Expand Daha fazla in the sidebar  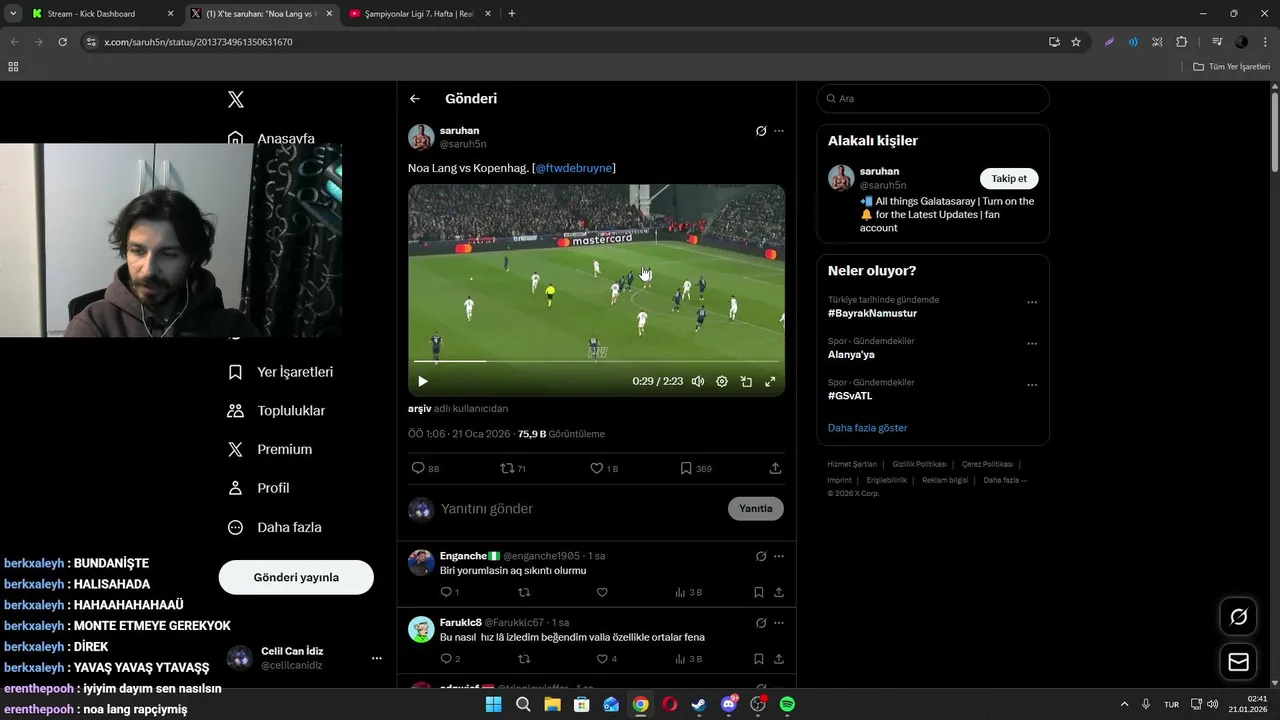coord(275,527)
